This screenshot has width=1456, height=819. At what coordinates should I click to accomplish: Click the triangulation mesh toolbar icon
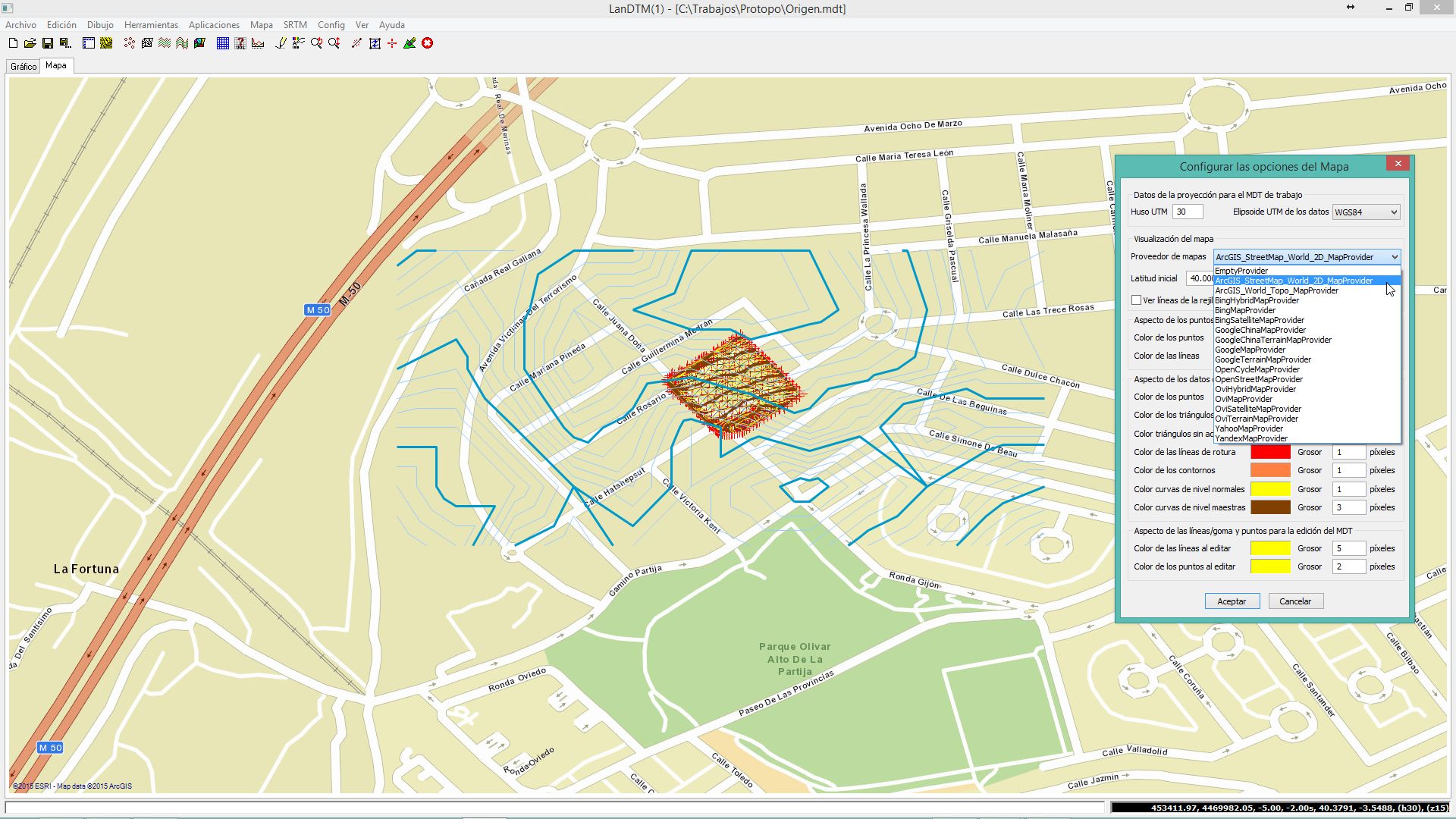click(147, 43)
